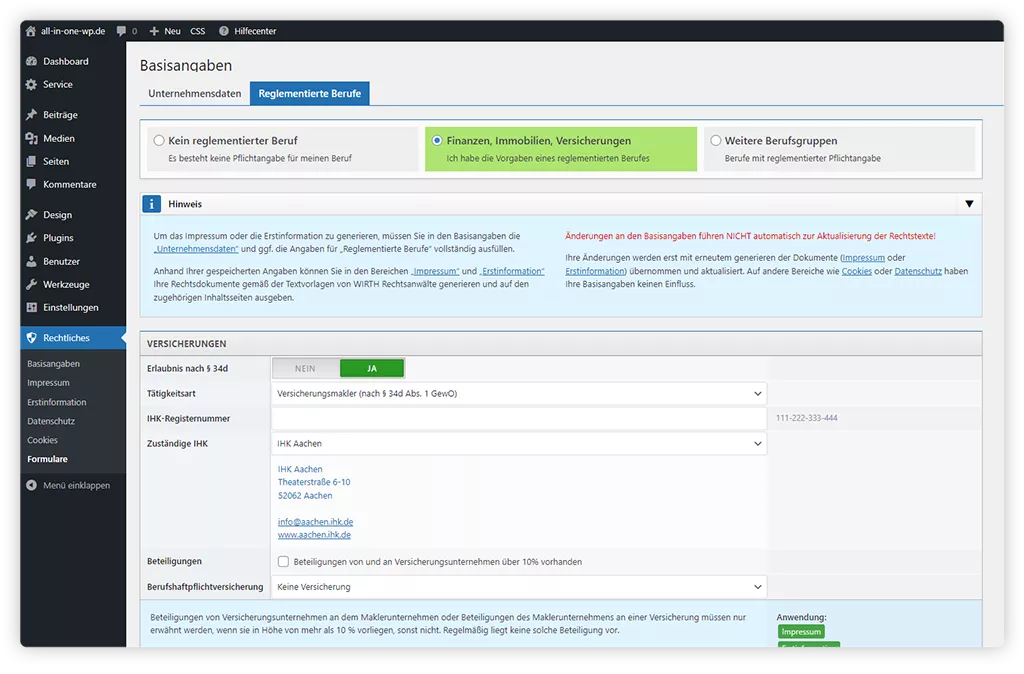Open the Berufshaftpflichtversicherung dropdown
Image resolution: width=1024 pixels, height=674 pixels.
point(518,587)
